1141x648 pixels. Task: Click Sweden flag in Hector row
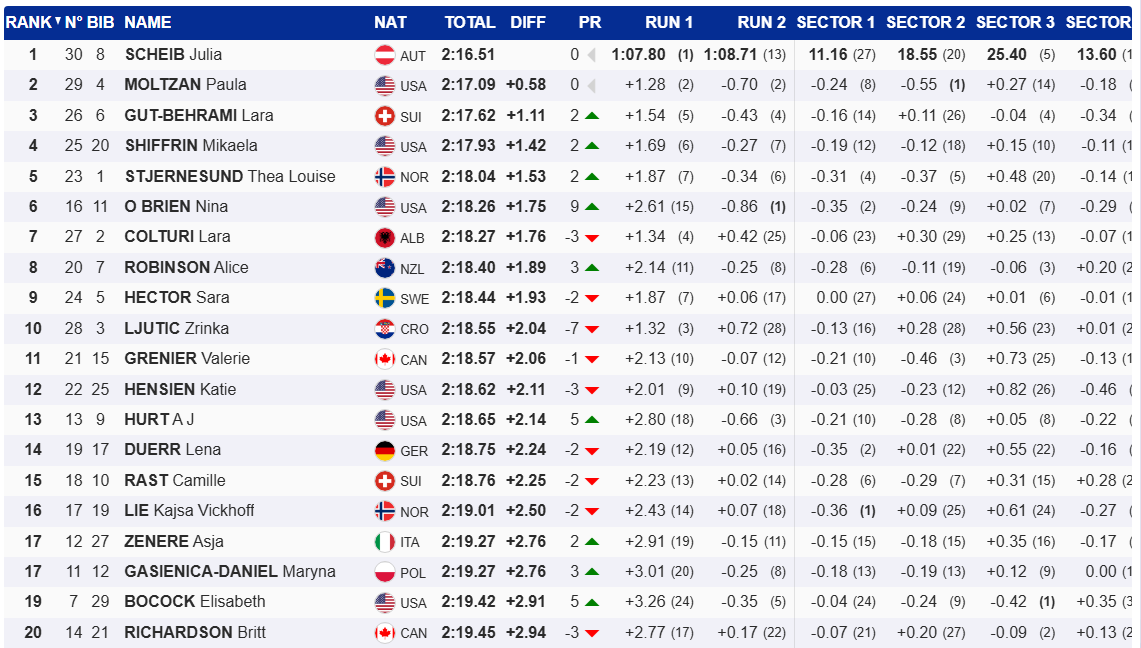[384, 298]
